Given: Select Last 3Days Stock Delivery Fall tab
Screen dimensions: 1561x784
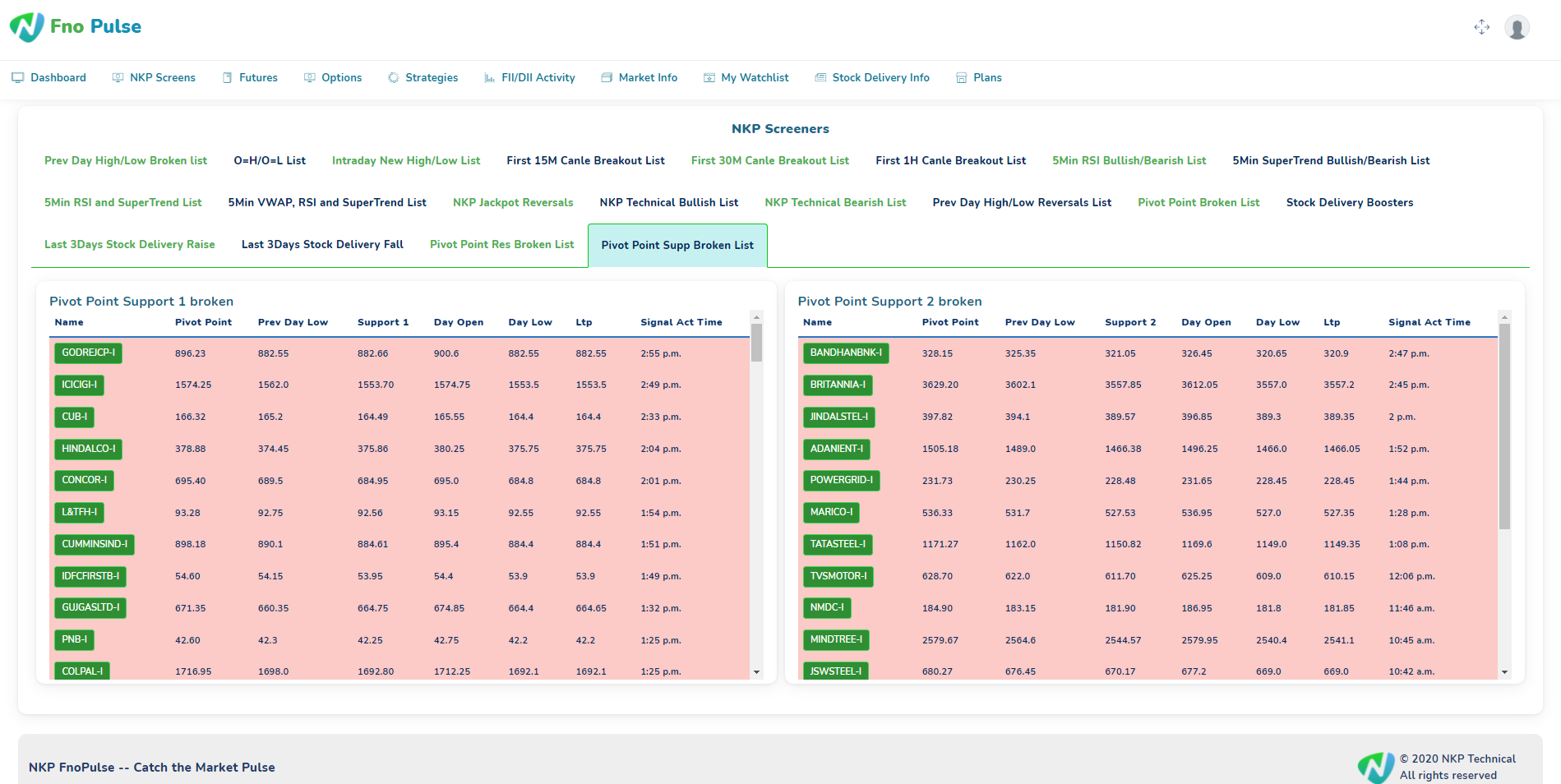Looking at the screenshot, I should click(x=322, y=245).
